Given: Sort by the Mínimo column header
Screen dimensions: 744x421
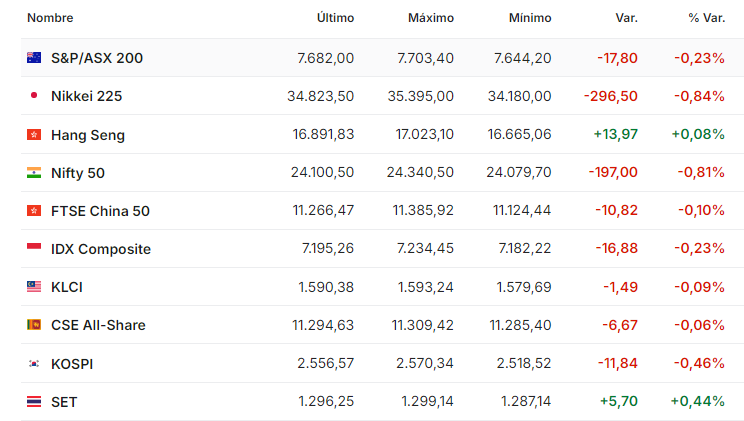Looking at the screenshot, I should pos(530,18).
